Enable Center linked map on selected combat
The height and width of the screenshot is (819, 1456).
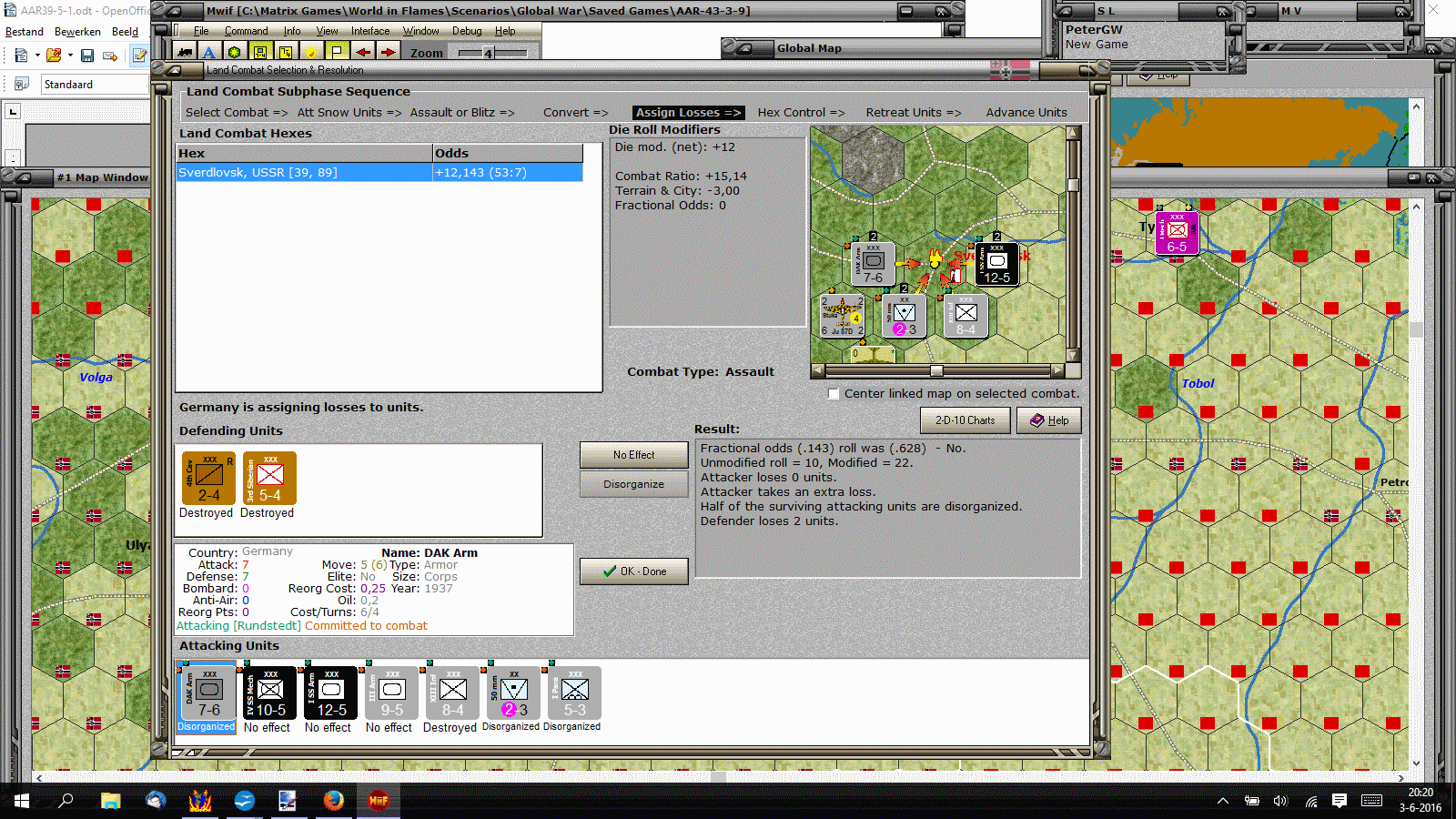[x=834, y=394]
